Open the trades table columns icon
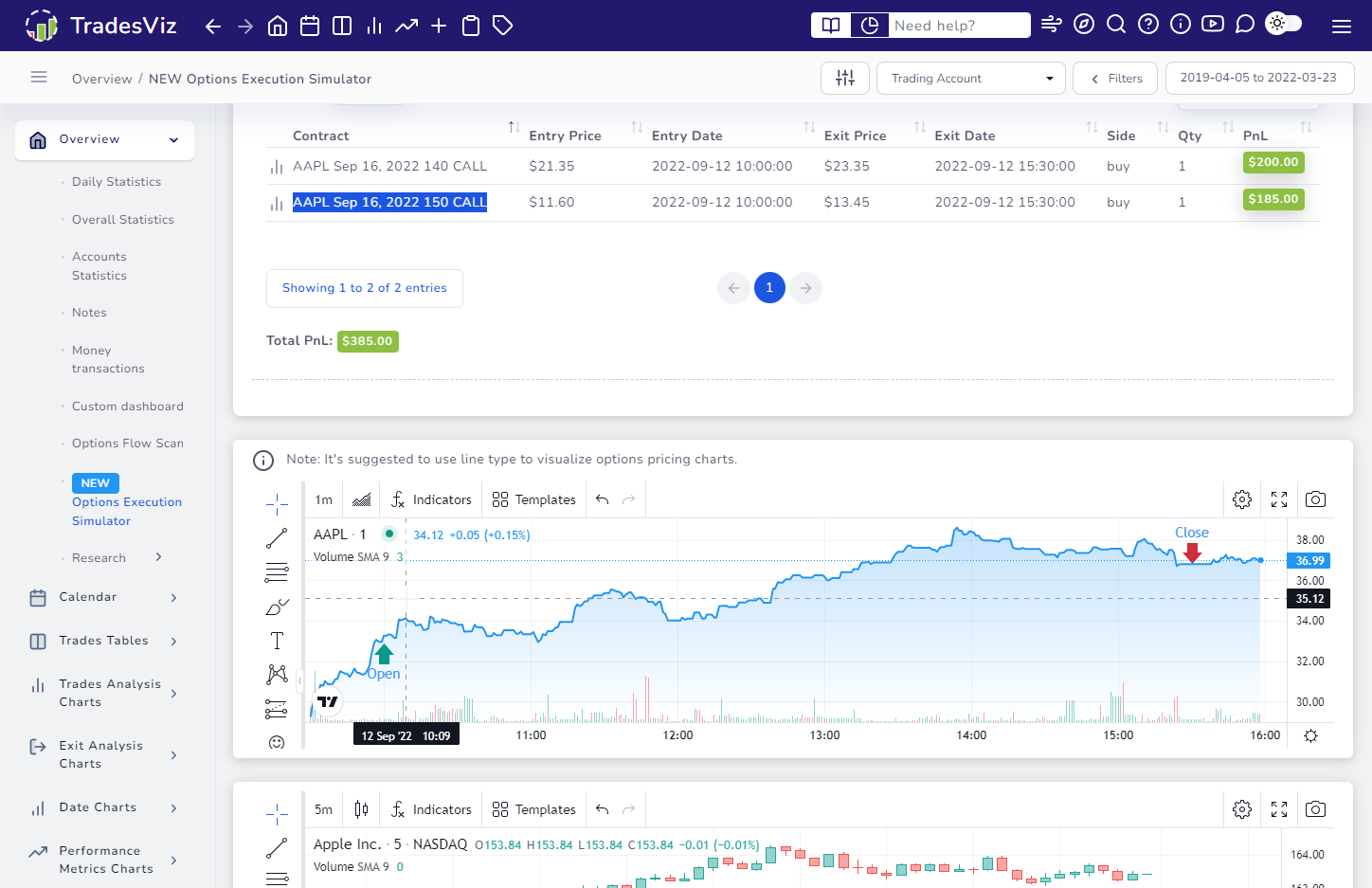This screenshot has width=1372, height=888. click(x=342, y=26)
